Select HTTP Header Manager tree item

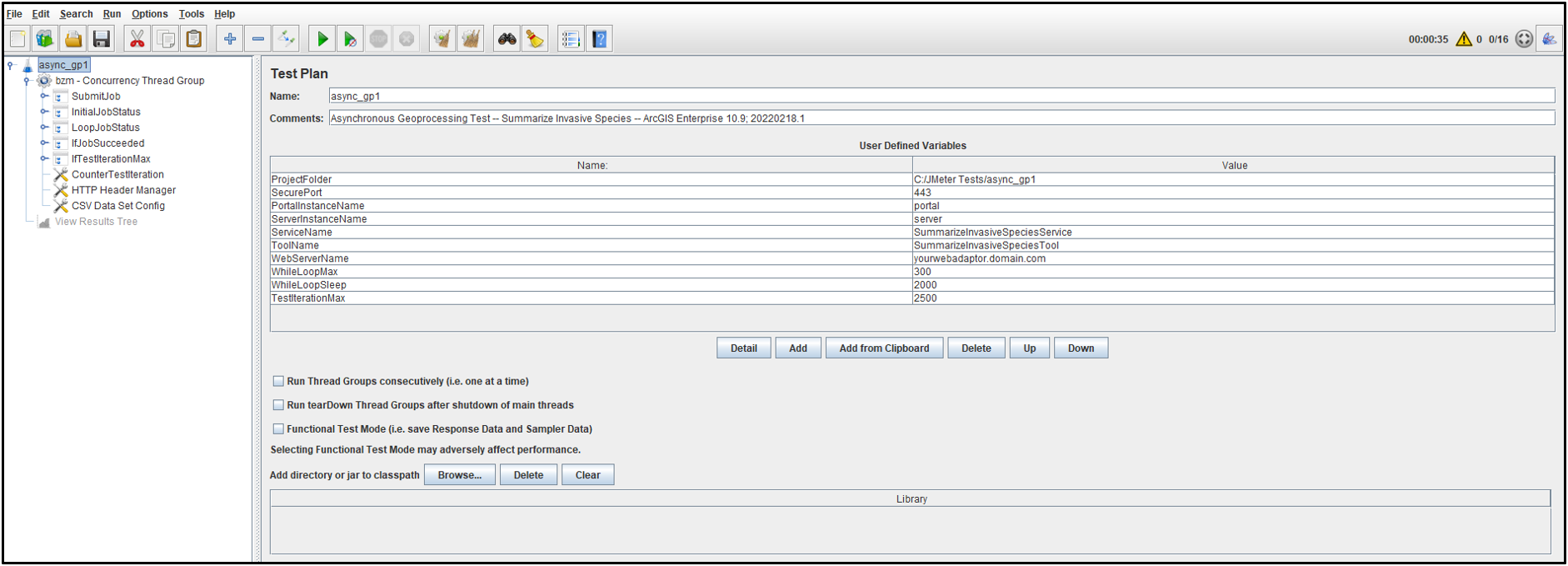[123, 190]
